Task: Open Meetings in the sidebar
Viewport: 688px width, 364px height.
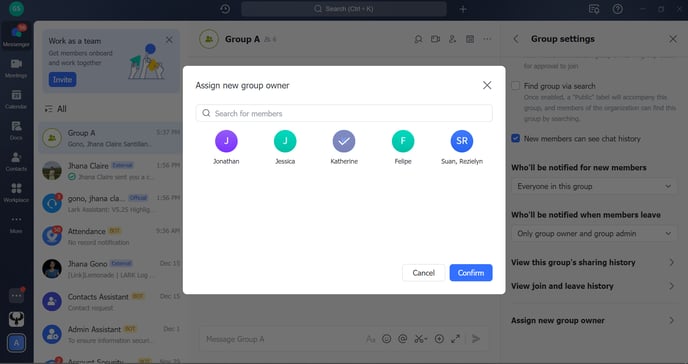Action: click(16, 68)
